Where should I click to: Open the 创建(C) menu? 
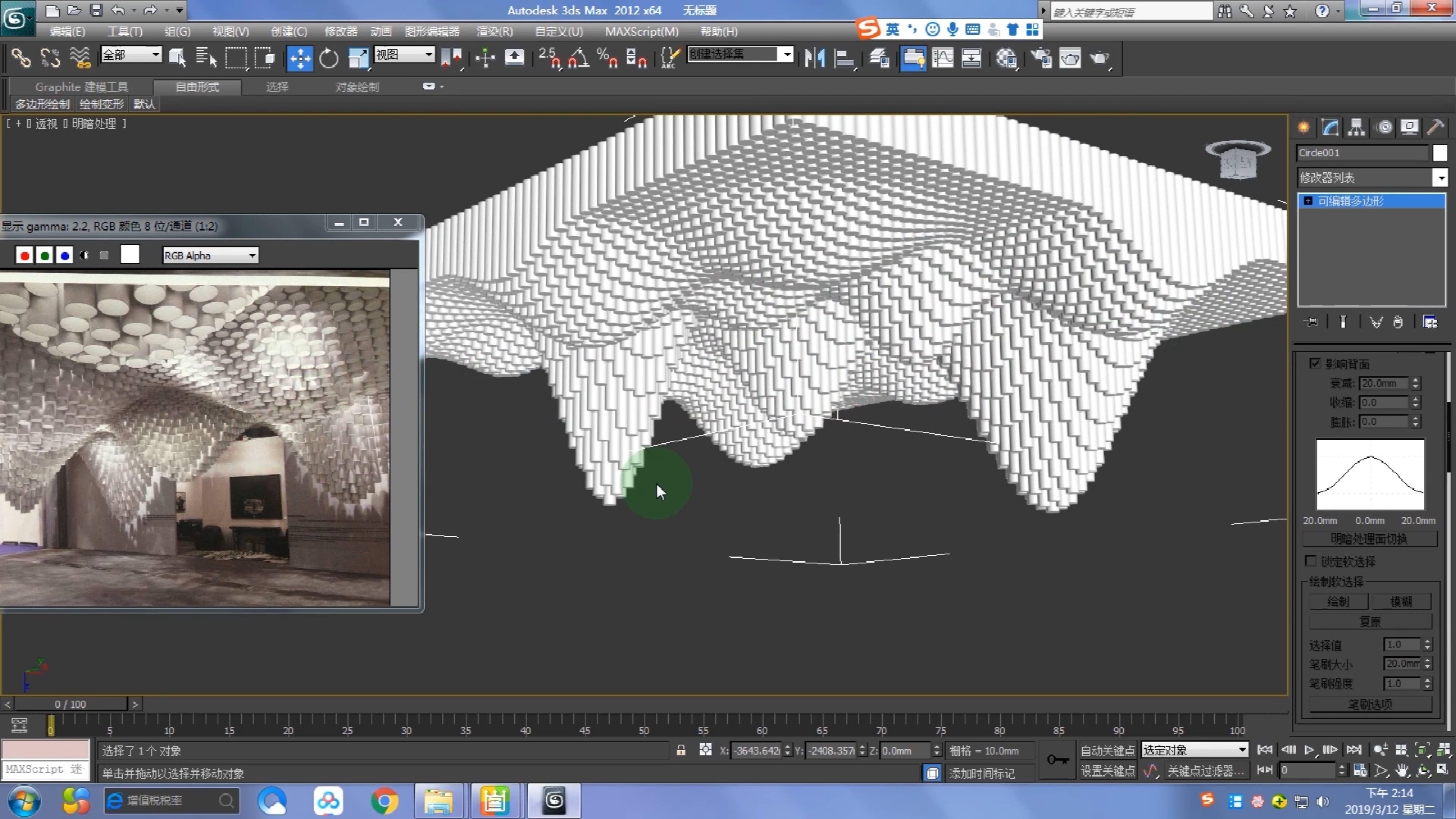[x=289, y=32]
